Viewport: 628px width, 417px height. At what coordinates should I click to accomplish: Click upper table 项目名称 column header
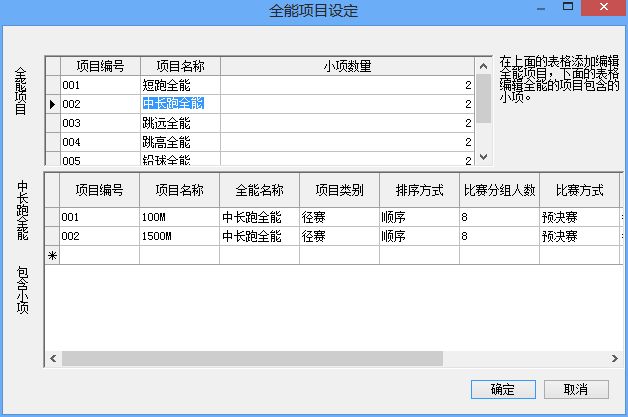tap(180, 66)
